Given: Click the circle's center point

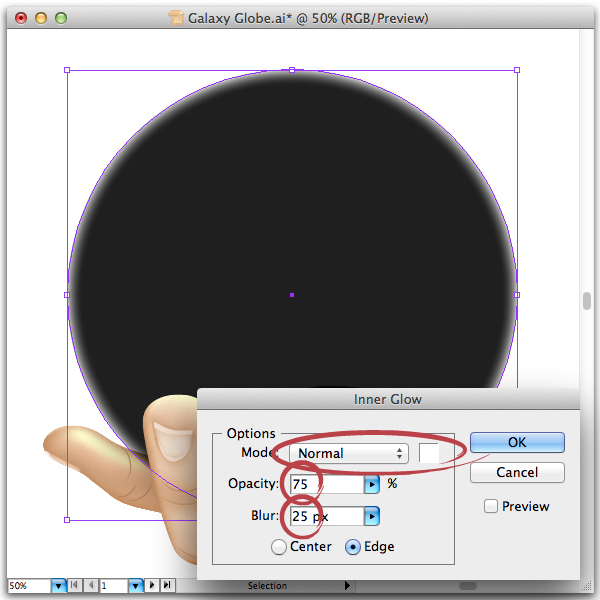Looking at the screenshot, I should pos(292,295).
